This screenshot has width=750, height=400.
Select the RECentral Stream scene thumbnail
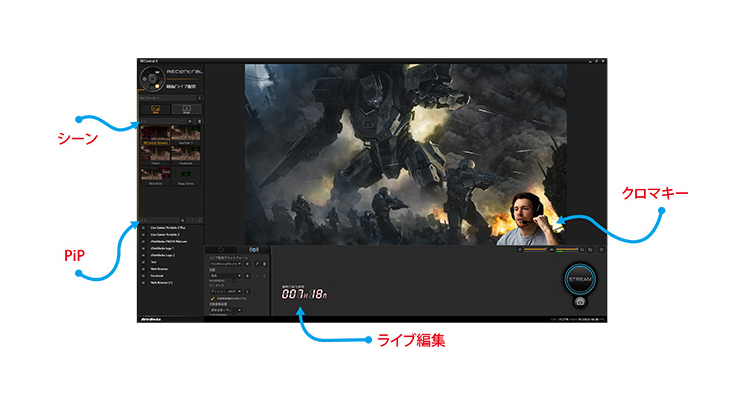pyautogui.click(x=155, y=135)
